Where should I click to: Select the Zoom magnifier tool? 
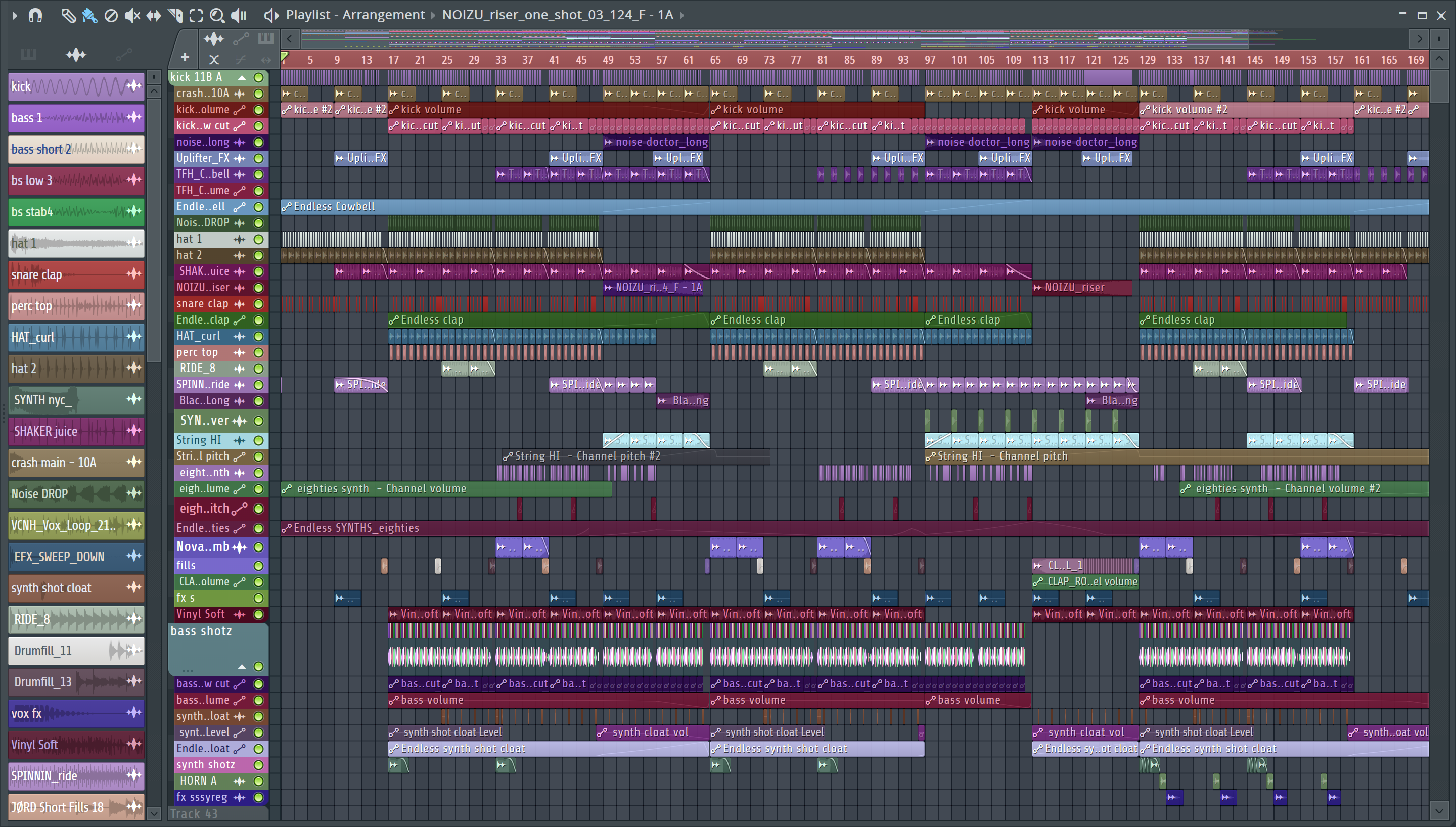click(x=217, y=15)
